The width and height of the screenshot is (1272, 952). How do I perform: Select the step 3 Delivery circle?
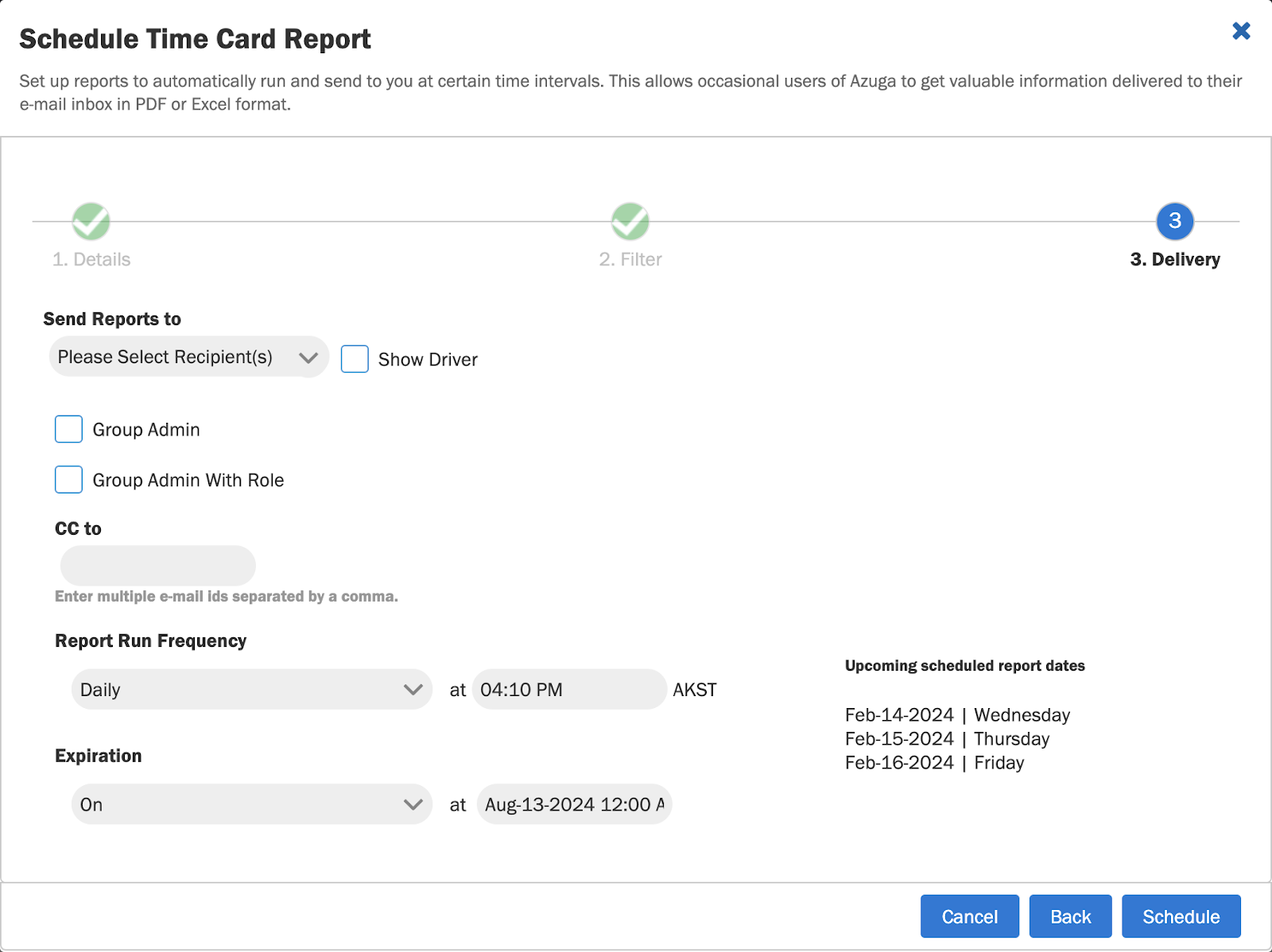[1175, 221]
